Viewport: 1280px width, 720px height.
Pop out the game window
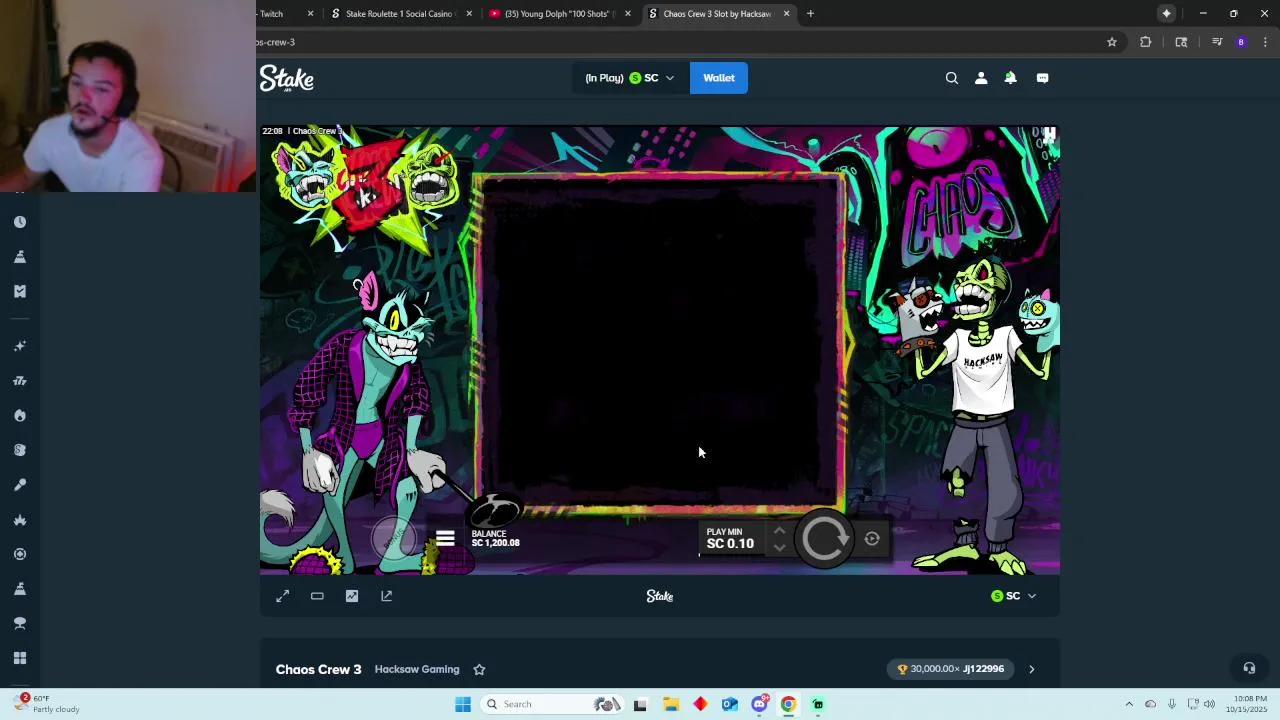(387, 596)
